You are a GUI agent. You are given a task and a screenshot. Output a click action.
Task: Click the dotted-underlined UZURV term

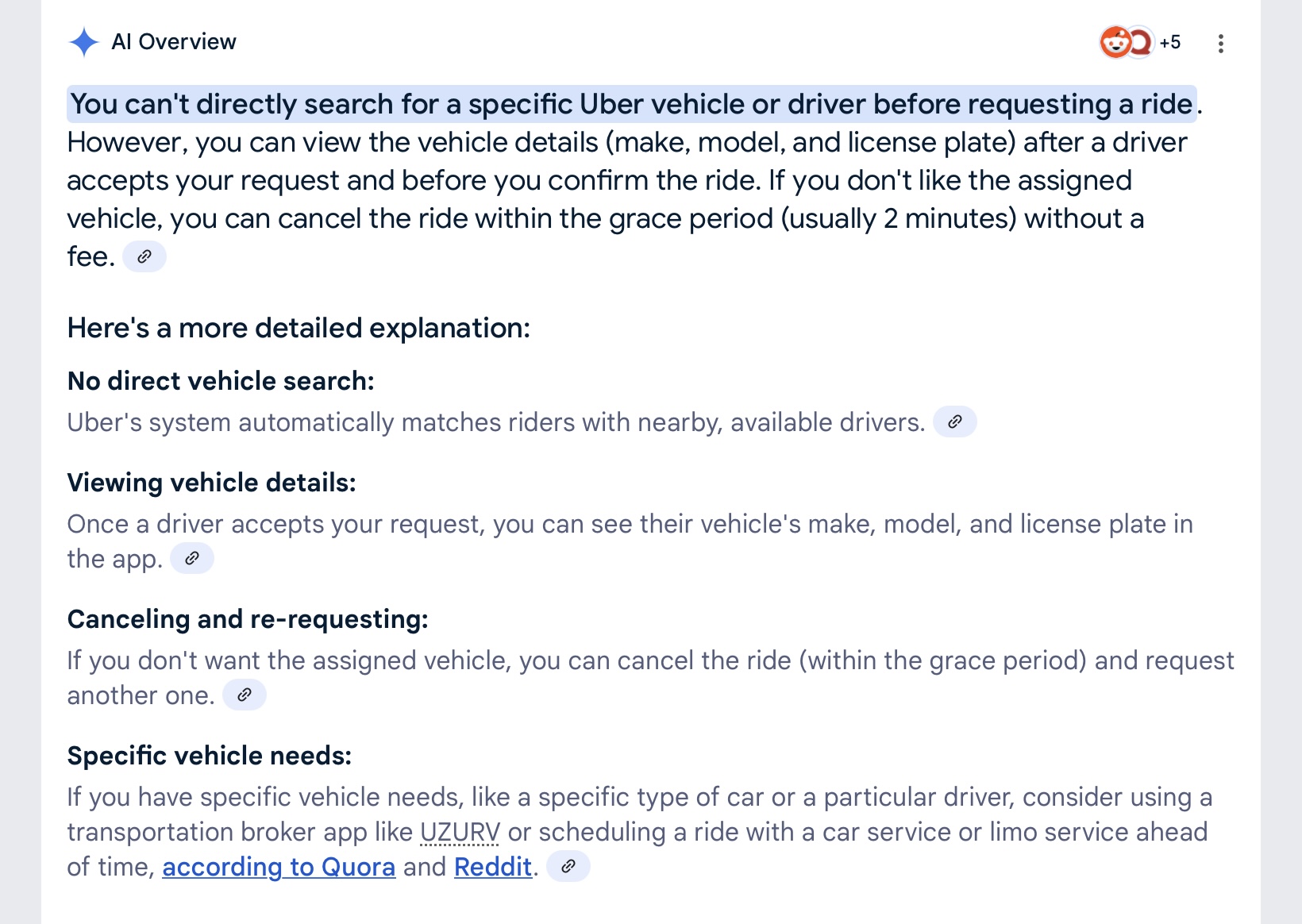460,832
